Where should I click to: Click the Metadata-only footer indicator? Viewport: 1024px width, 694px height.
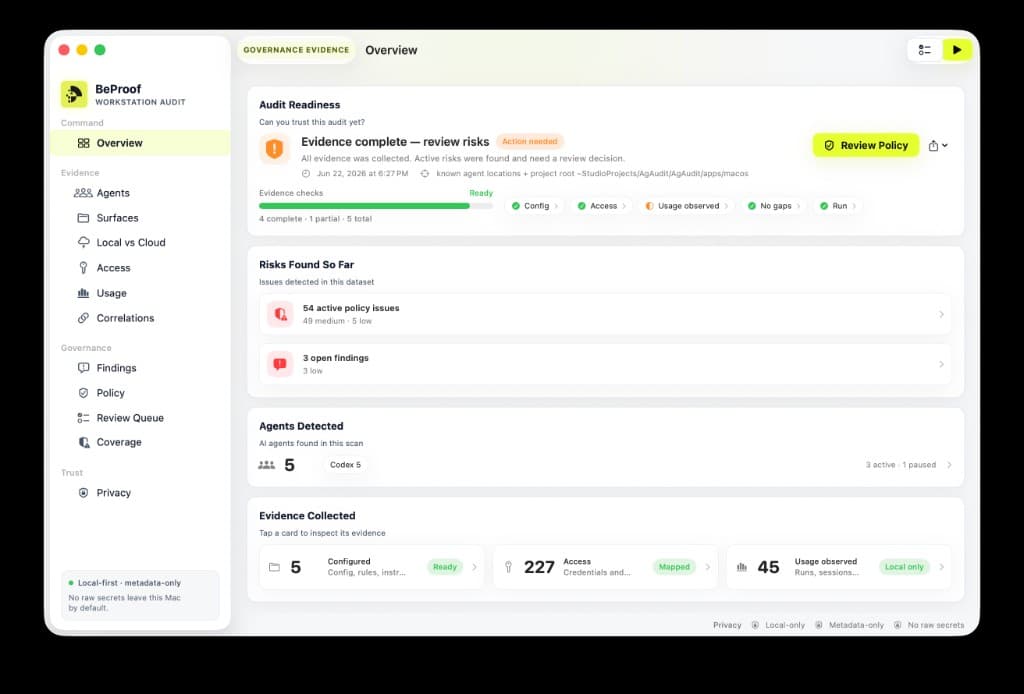pos(850,625)
